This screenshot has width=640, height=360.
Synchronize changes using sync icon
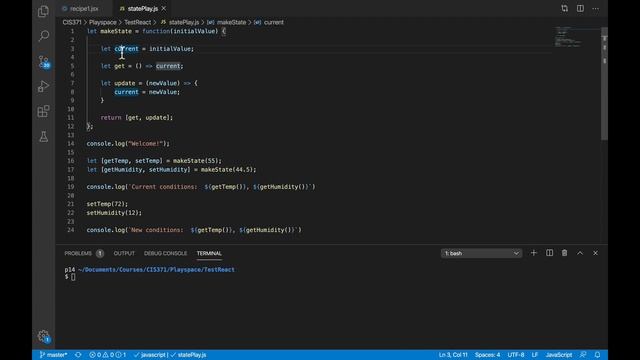coord(78,355)
